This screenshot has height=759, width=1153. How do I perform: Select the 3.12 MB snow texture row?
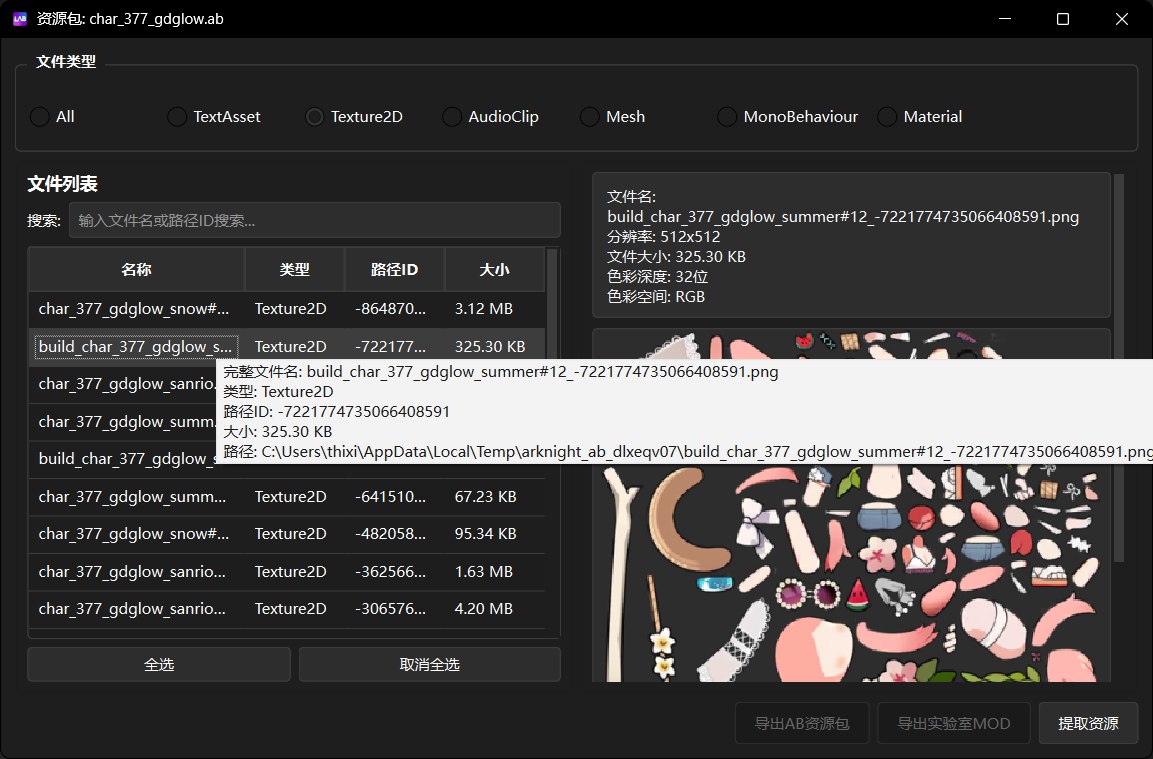click(x=135, y=309)
